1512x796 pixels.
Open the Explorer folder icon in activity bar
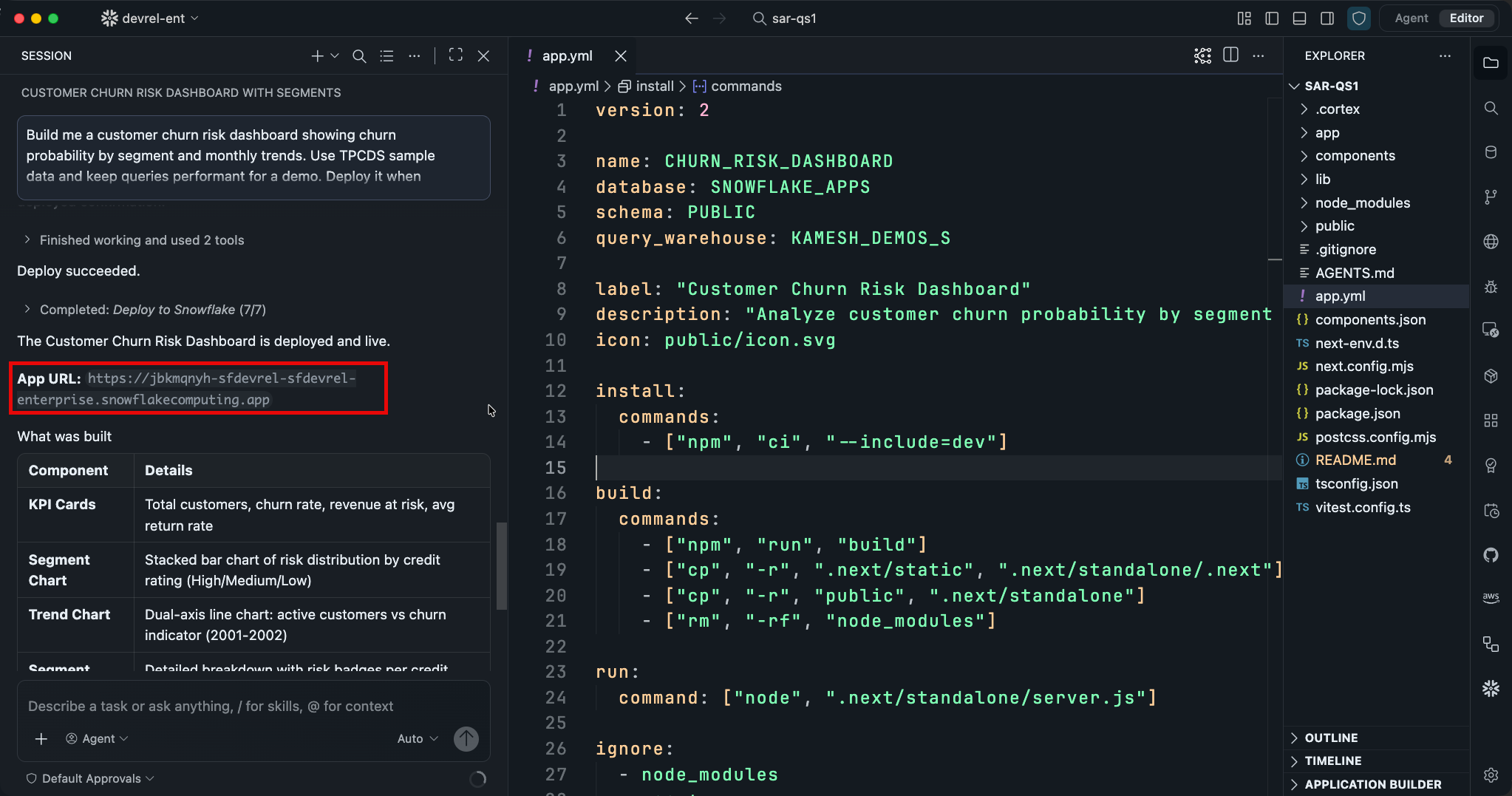click(1491, 63)
